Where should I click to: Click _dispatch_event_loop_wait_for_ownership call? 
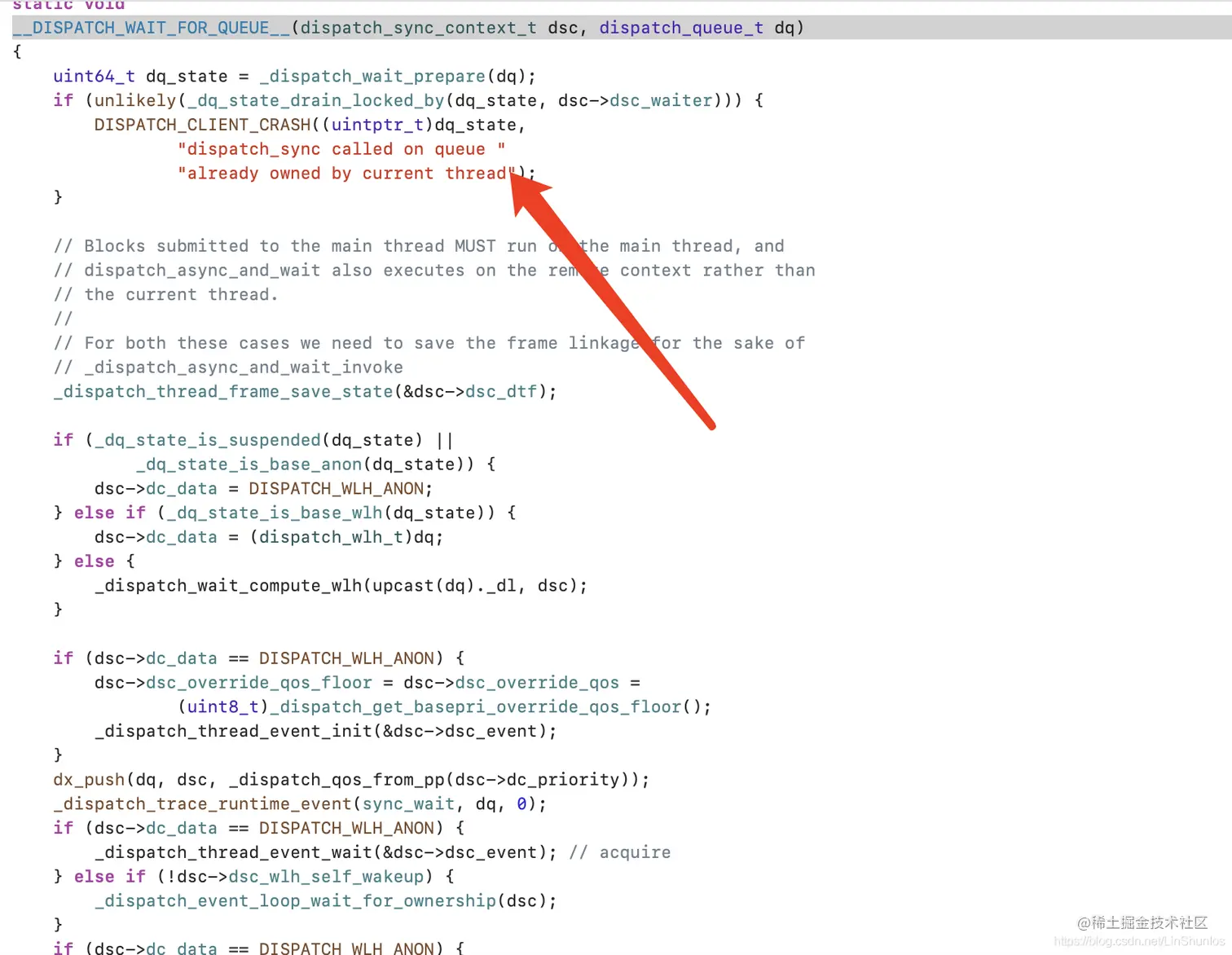(x=295, y=901)
